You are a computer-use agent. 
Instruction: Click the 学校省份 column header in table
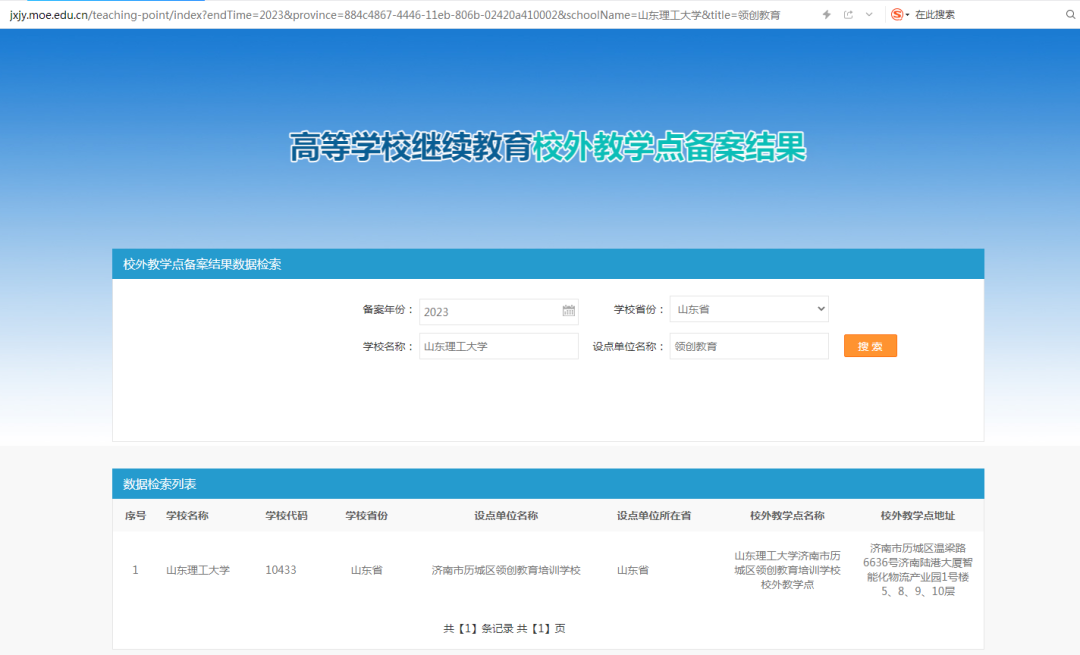[366, 516]
